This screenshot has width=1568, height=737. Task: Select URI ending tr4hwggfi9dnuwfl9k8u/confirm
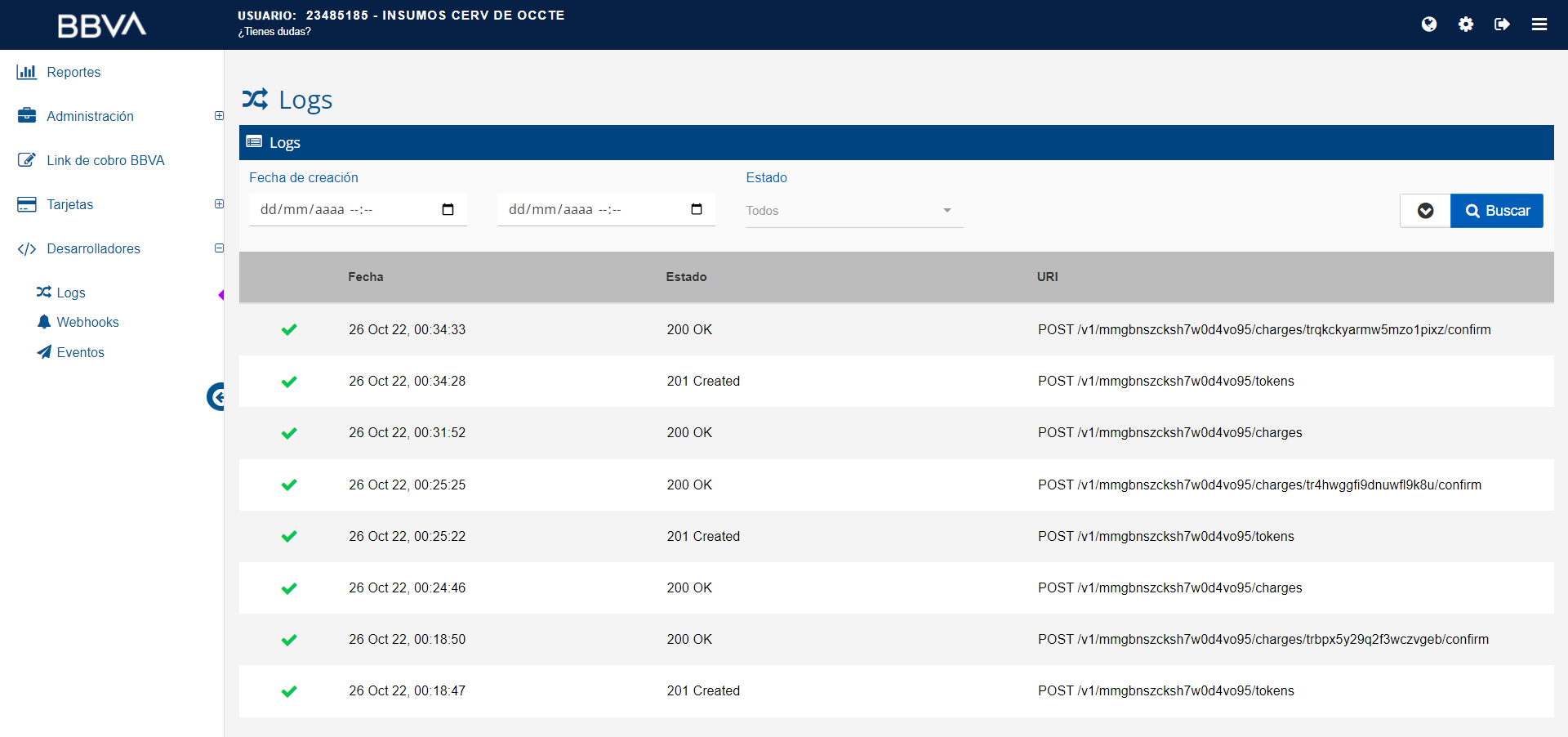(1259, 485)
